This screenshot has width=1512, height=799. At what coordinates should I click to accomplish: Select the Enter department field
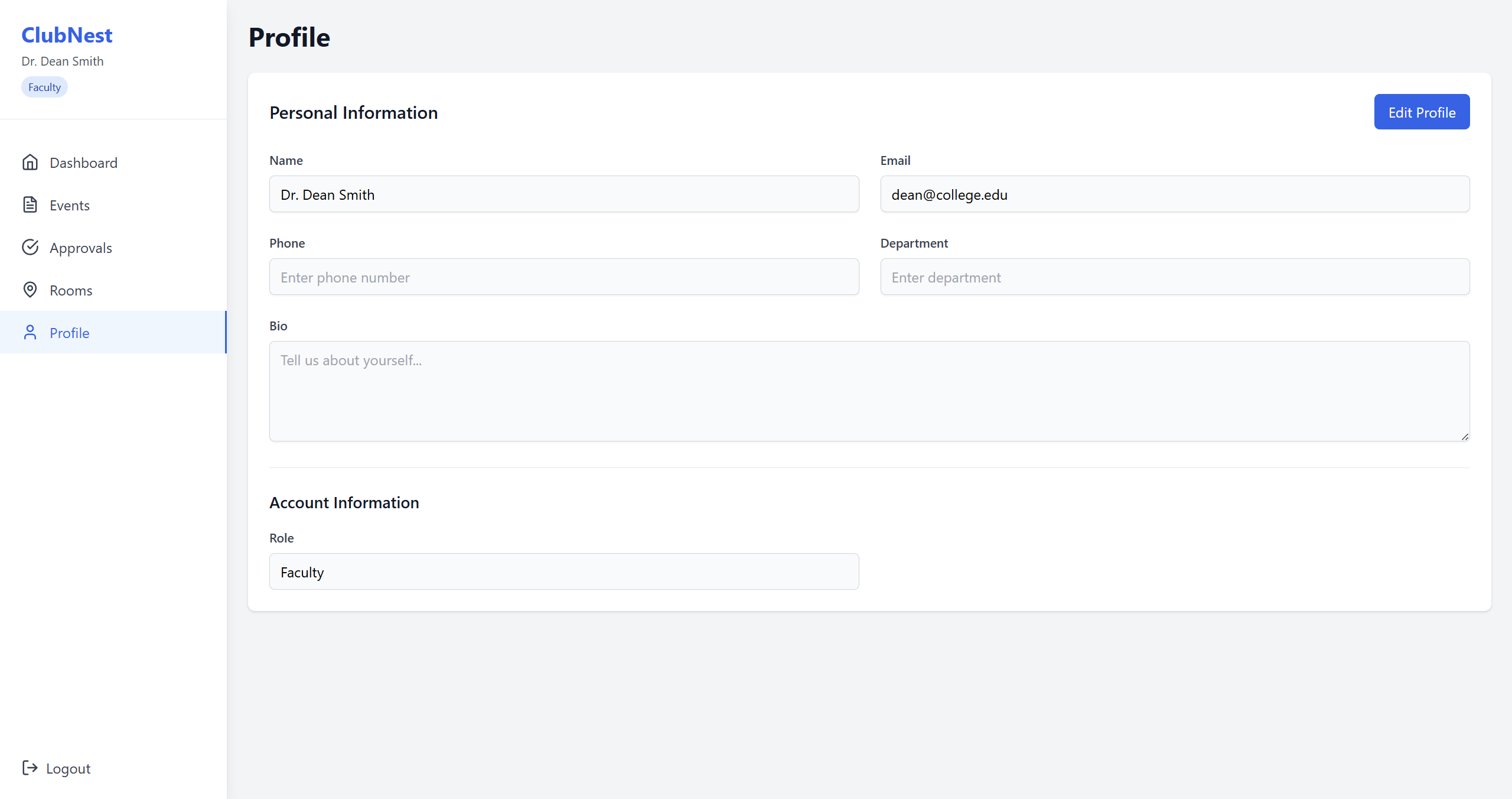pyautogui.click(x=1174, y=277)
